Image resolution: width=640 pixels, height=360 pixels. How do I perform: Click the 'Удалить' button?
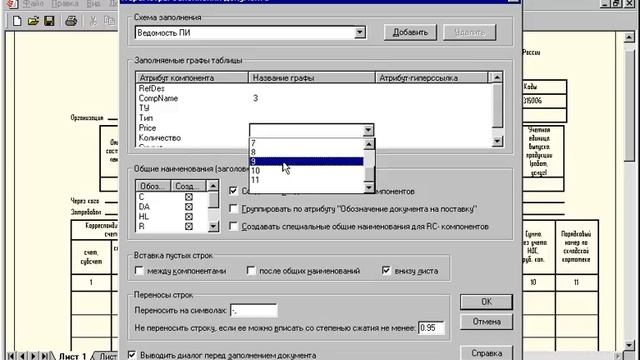tap(469, 32)
